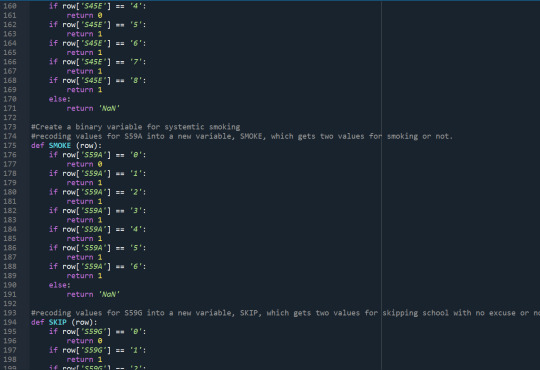Click 'return 0' on line 177
Image resolution: width=540 pixels, height=370 pixels.
(x=84, y=164)
